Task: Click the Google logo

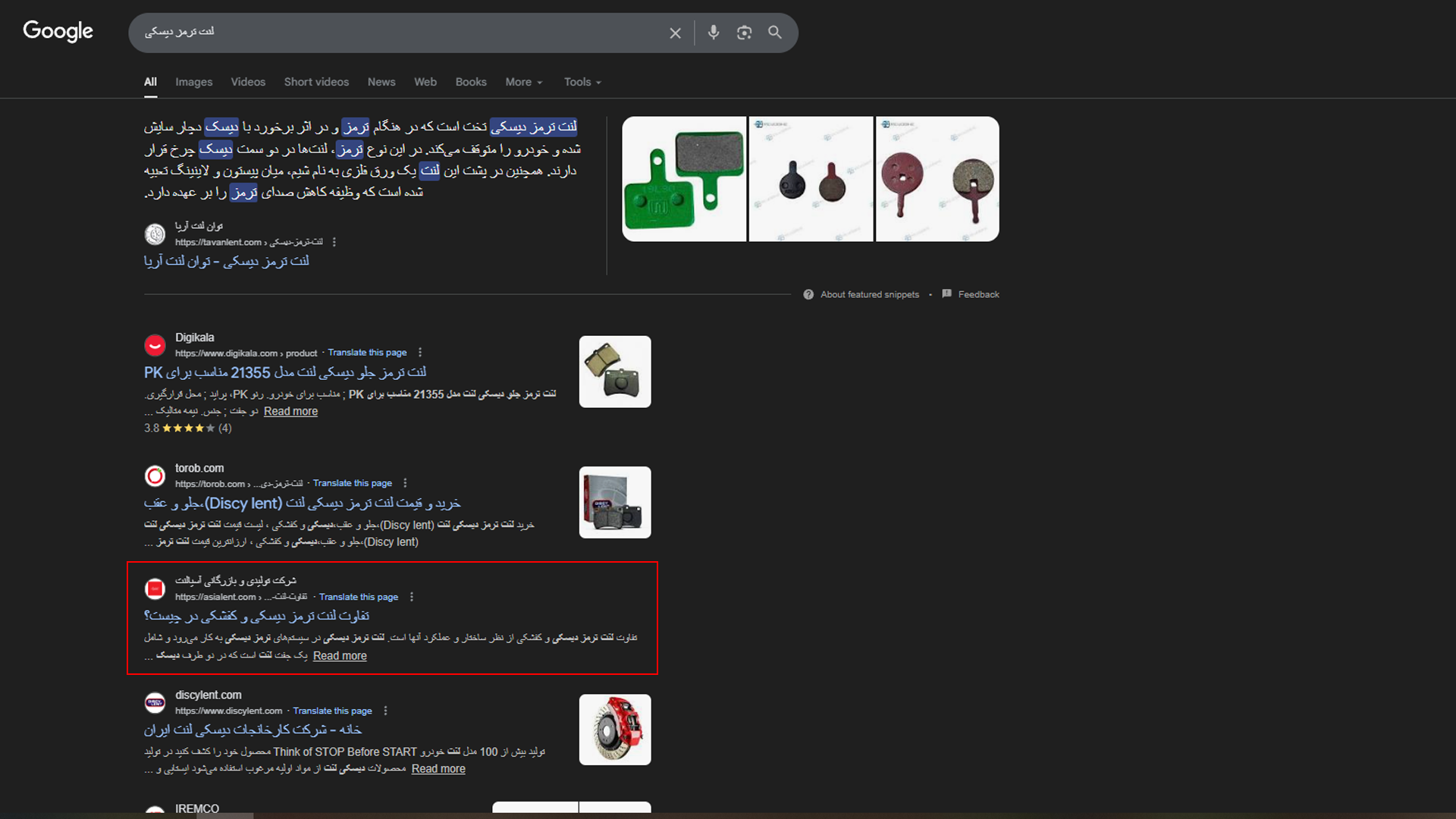Action: (x=58, y=31)
